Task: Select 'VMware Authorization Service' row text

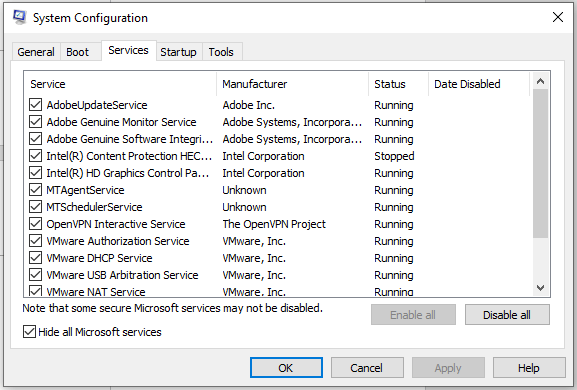Action: pos(118,241)
